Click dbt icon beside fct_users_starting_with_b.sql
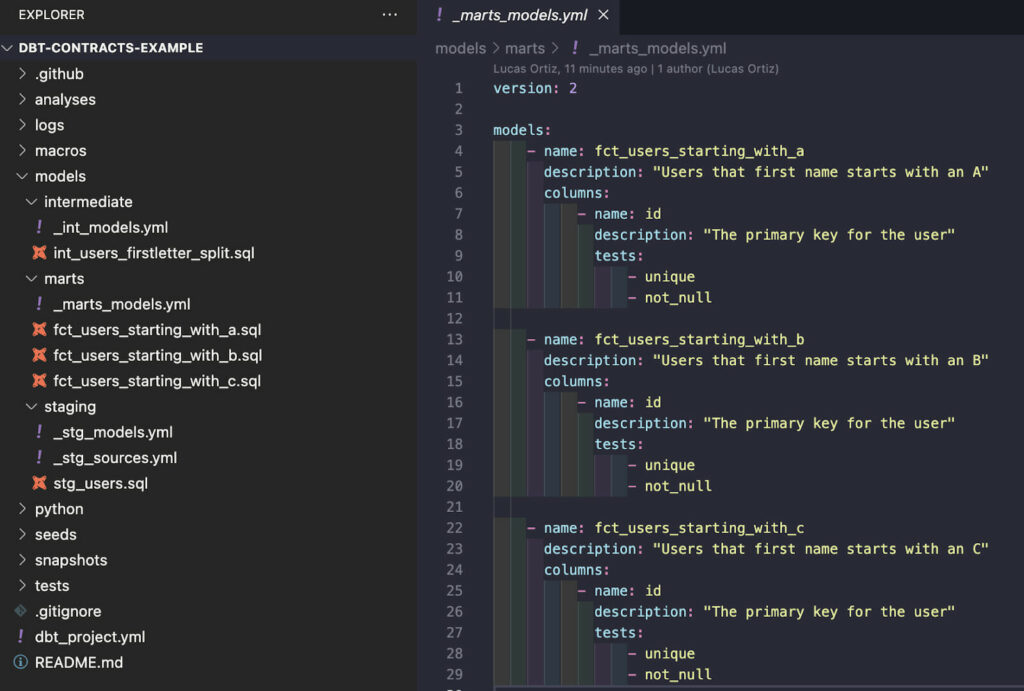 (x=39, y=355)
